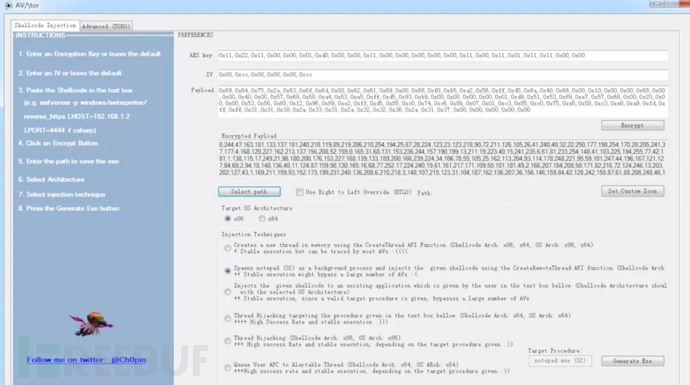The height and width of the screenshot is (385, 690).
Task: Select Queue User APC injection technique
Action: coord(228,368)
